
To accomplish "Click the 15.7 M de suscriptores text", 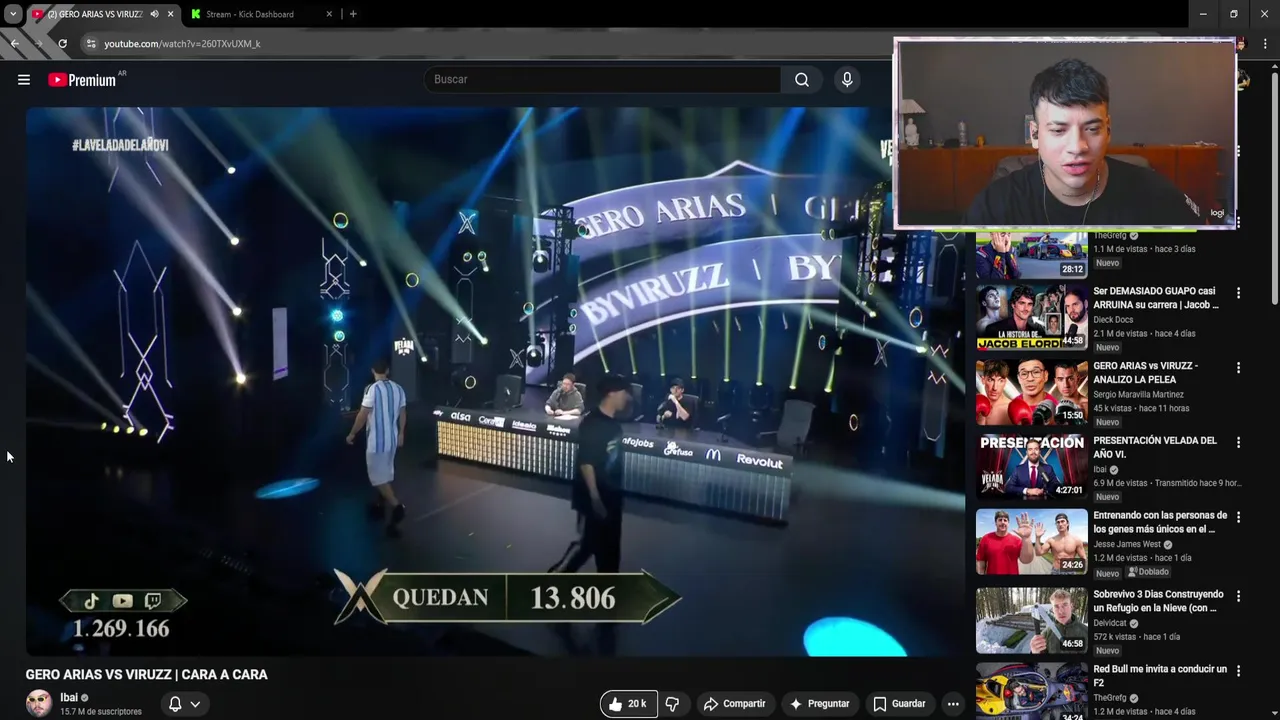I will (x=101, y=712).
